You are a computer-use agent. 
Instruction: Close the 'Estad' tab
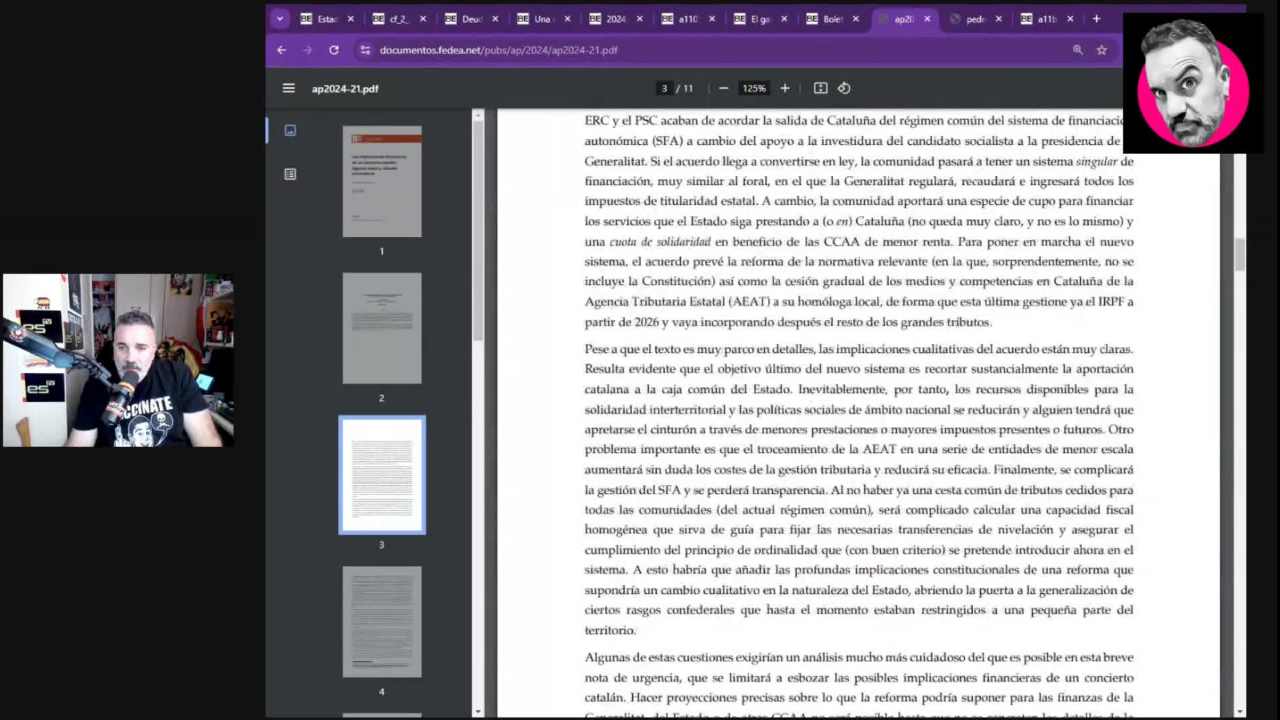(351, 19)
